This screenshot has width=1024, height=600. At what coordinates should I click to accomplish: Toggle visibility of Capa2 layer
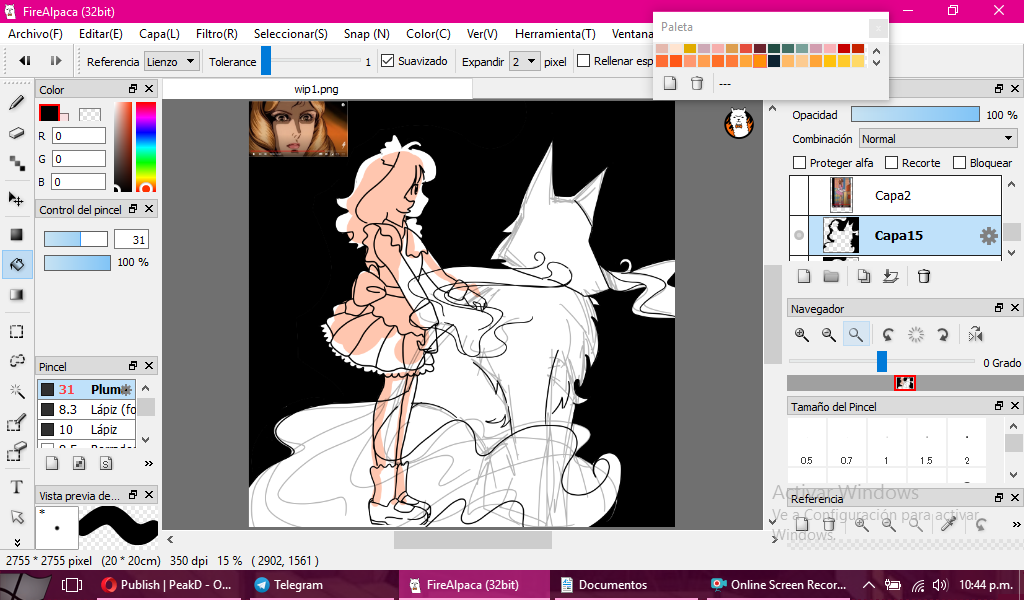pyautogui.click(x=799, y=195)
